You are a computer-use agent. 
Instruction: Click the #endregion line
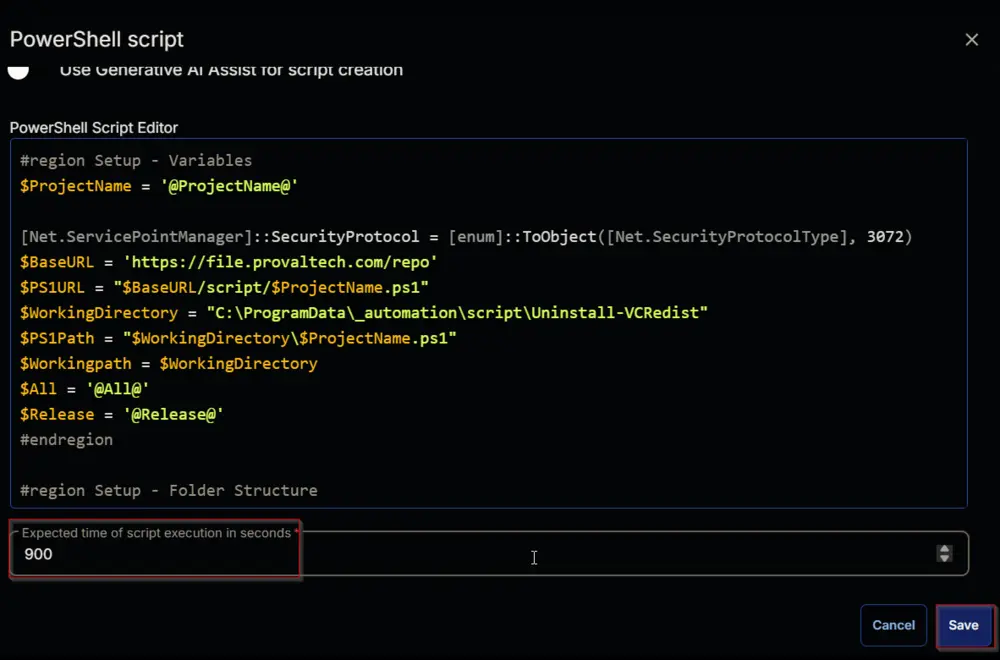tap(66, 440)
